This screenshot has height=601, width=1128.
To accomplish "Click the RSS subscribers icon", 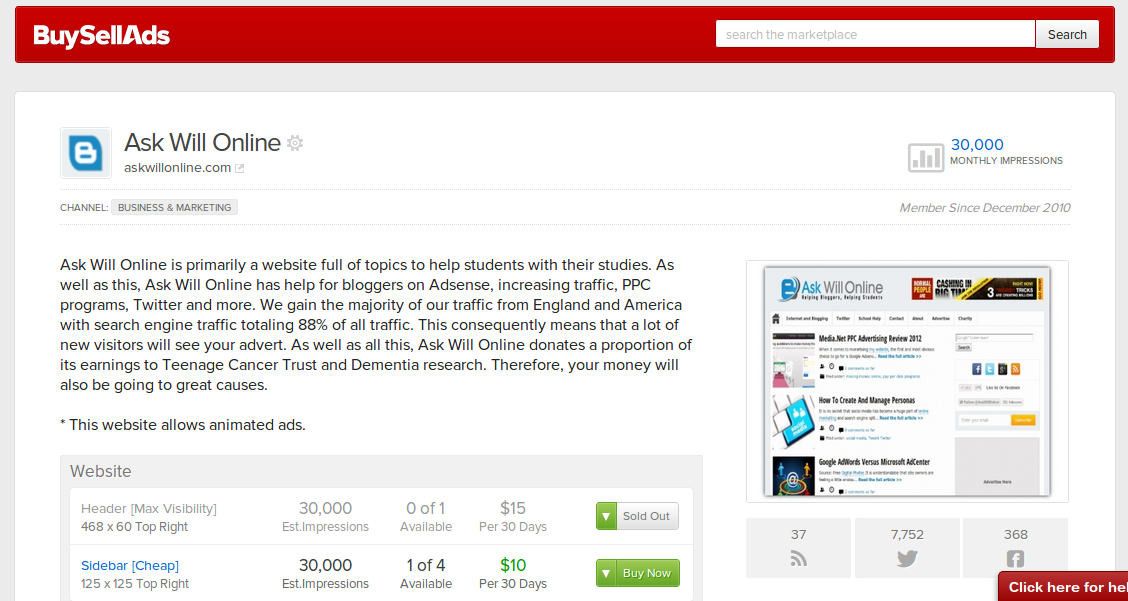I will click(798, 559).
